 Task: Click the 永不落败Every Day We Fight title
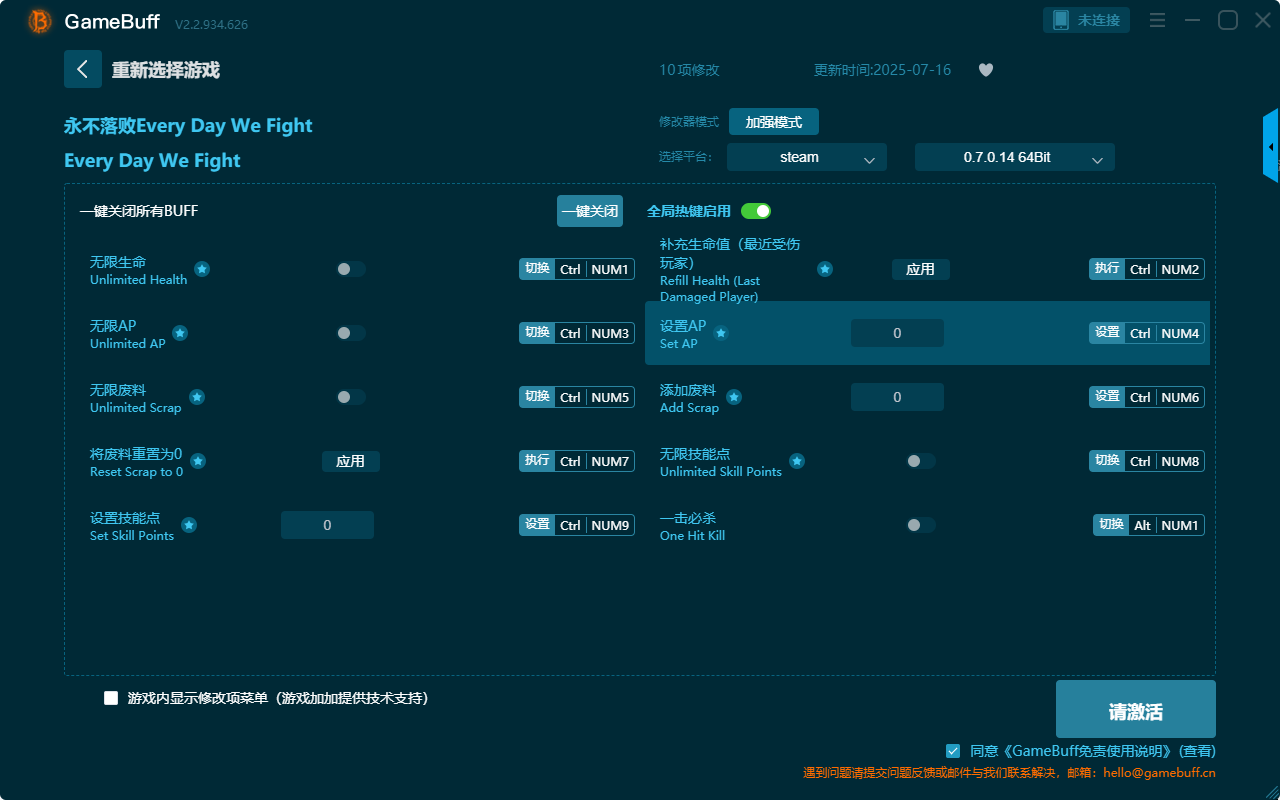(188, 126)
